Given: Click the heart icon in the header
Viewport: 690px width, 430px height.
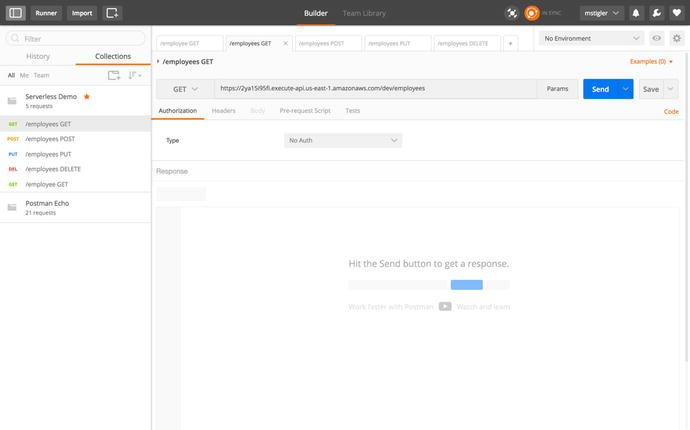Looking at the screenshot, I should [x=677, y=13].
